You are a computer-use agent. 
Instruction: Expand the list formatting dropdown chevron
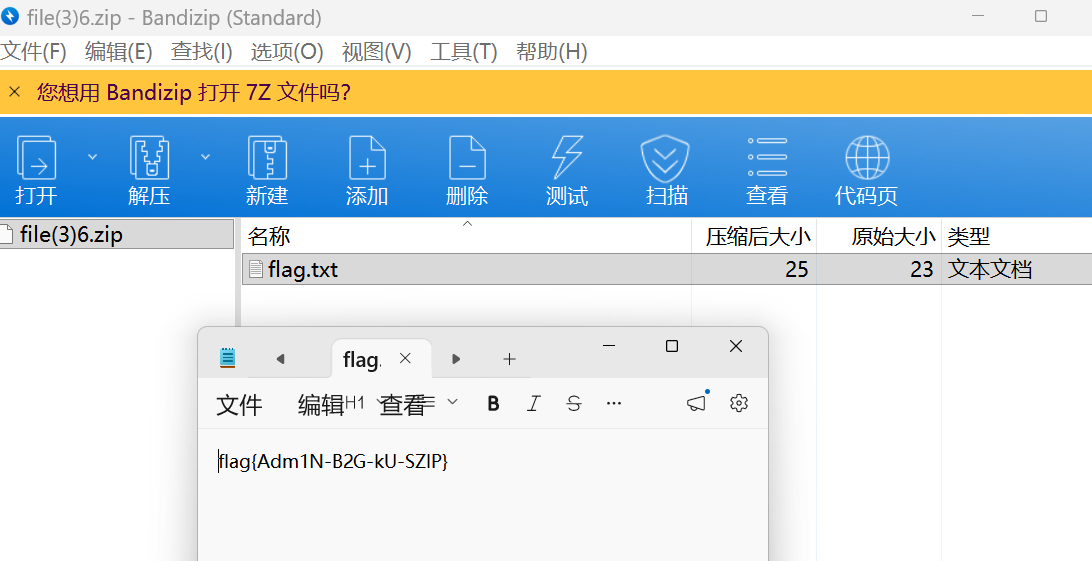453,402
